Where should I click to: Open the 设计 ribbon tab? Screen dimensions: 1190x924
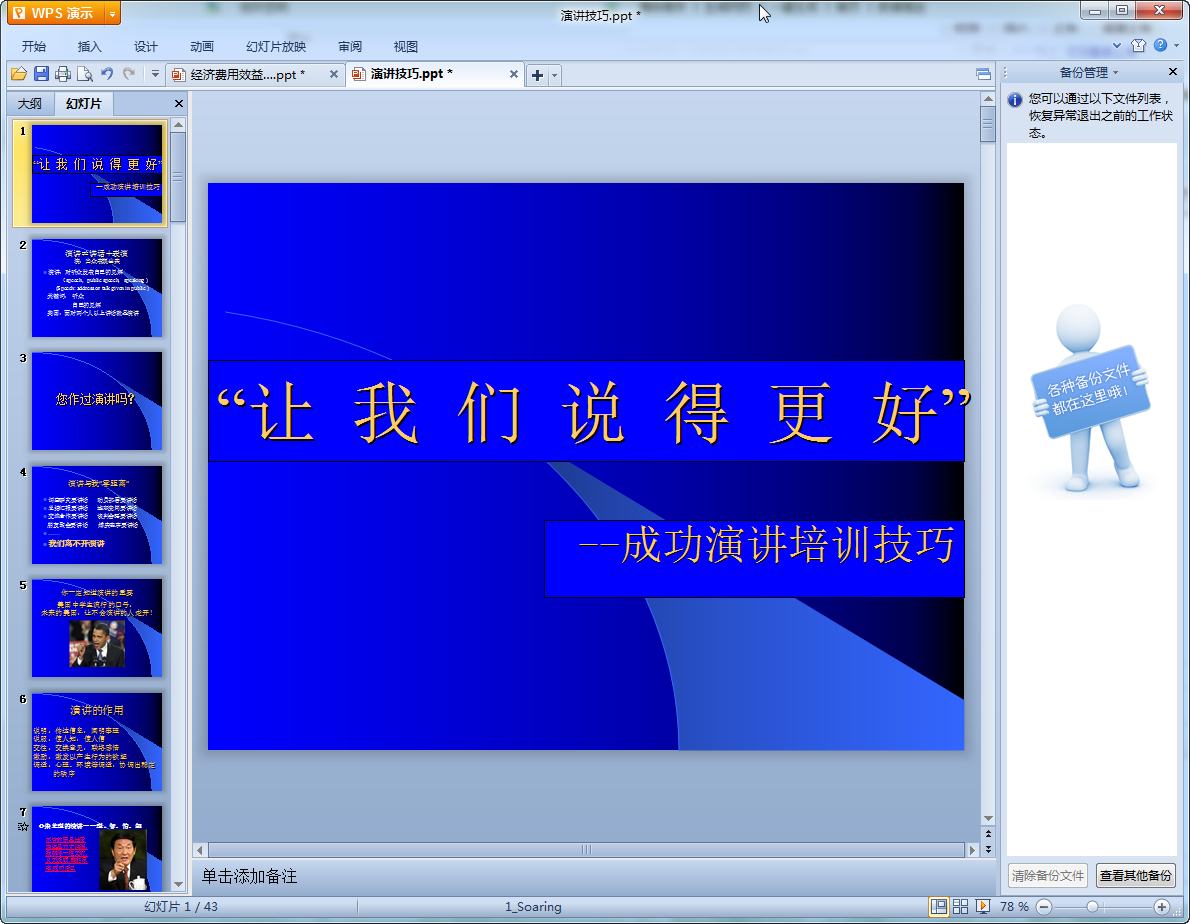click(x=146, y=46)
